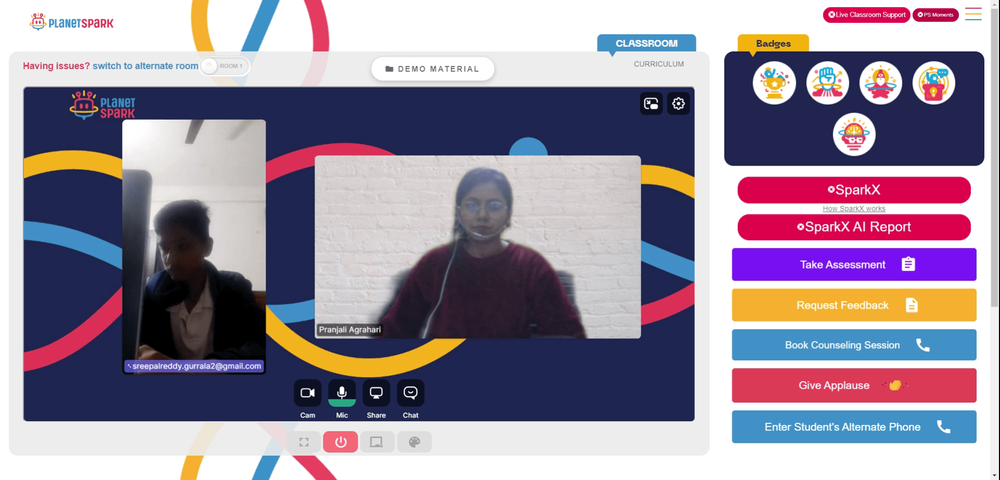Click Enter Student's Alternate Phone button
Image resolution: width=1000 pixels, height=480 pixels.
coord(854,427)
